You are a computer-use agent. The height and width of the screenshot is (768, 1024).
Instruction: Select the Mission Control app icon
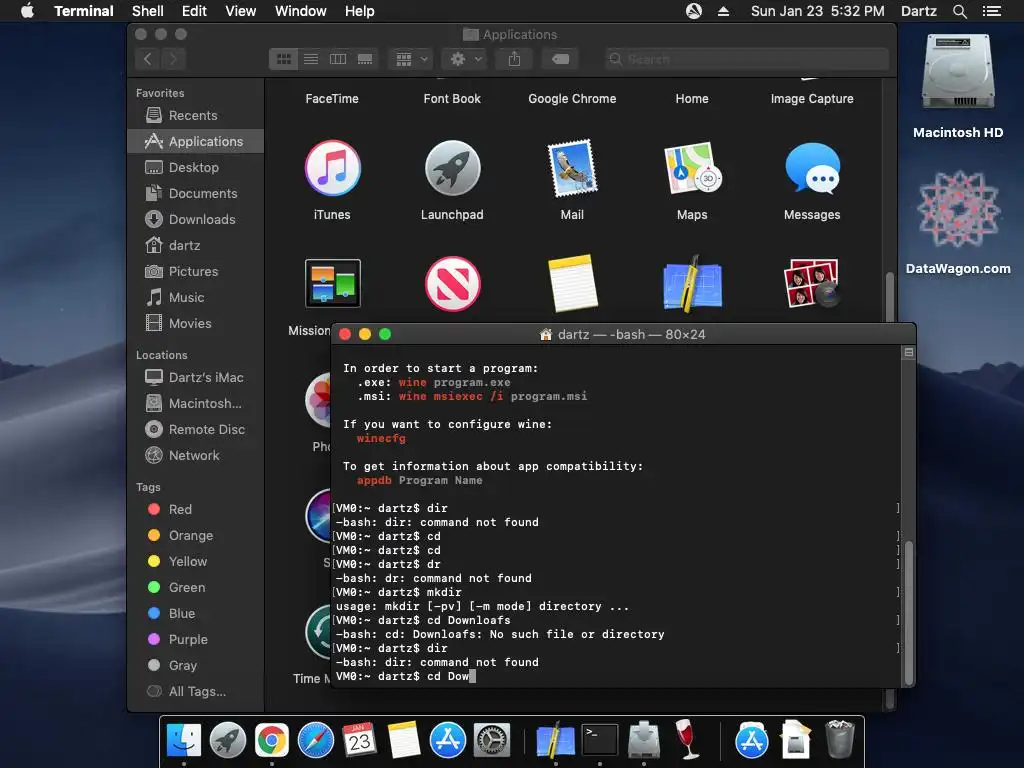coord(332,283)
